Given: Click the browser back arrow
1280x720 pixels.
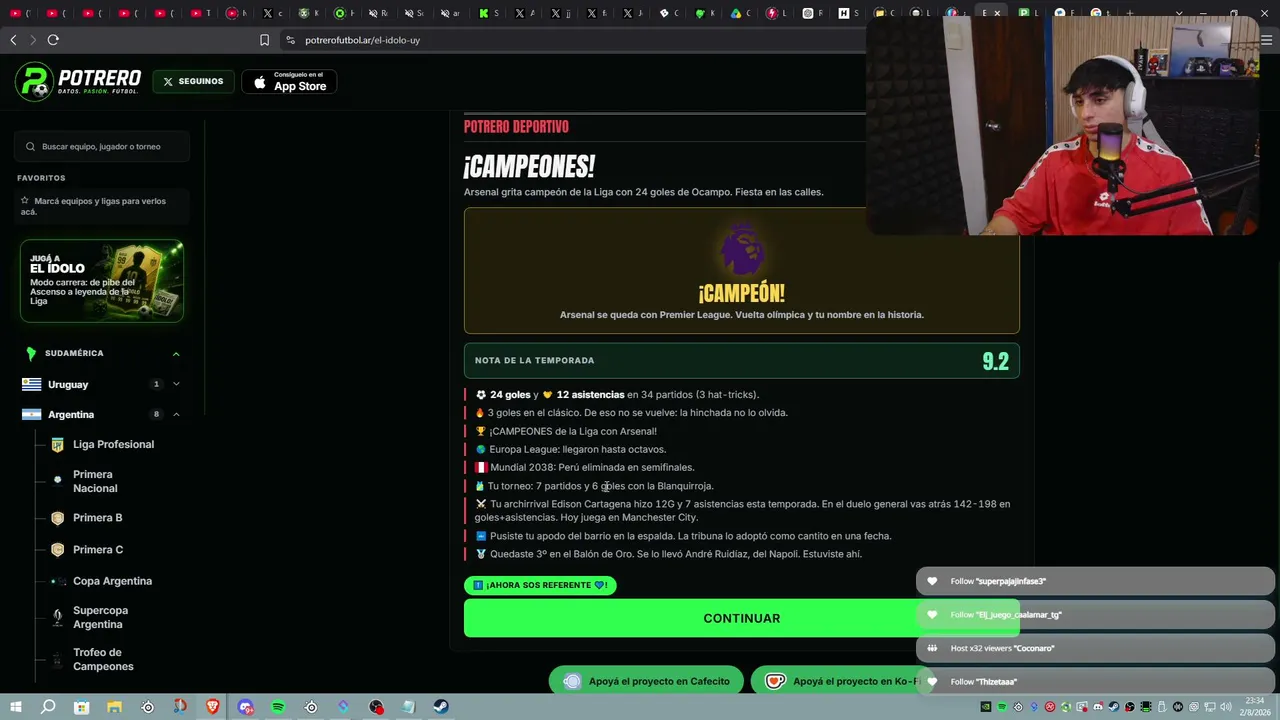Looking at the screenshot, I should point(13,40).
